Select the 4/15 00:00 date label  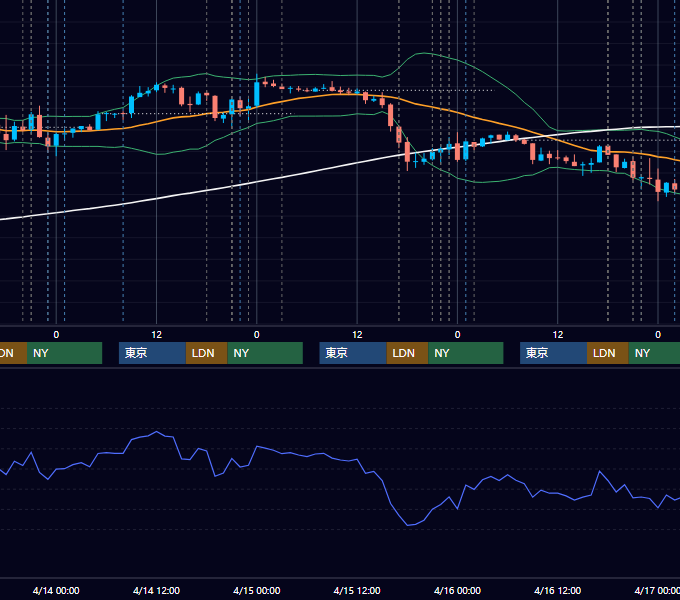click(257, 590)
